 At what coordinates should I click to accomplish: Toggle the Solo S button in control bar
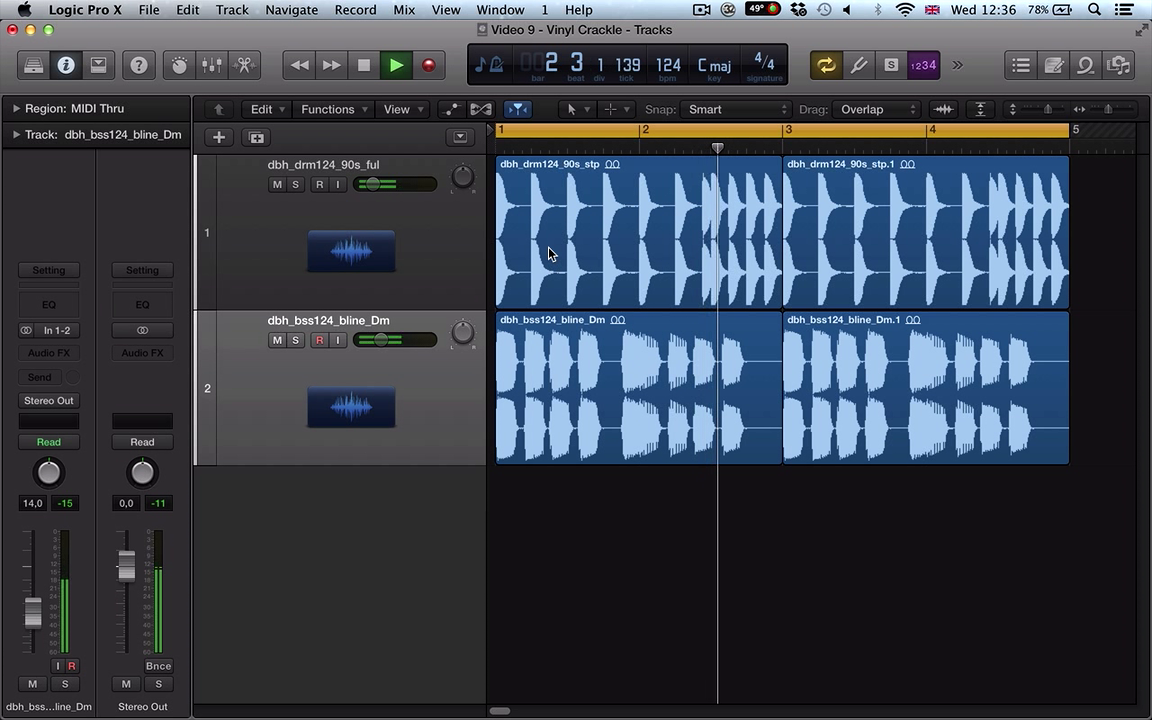890,65
